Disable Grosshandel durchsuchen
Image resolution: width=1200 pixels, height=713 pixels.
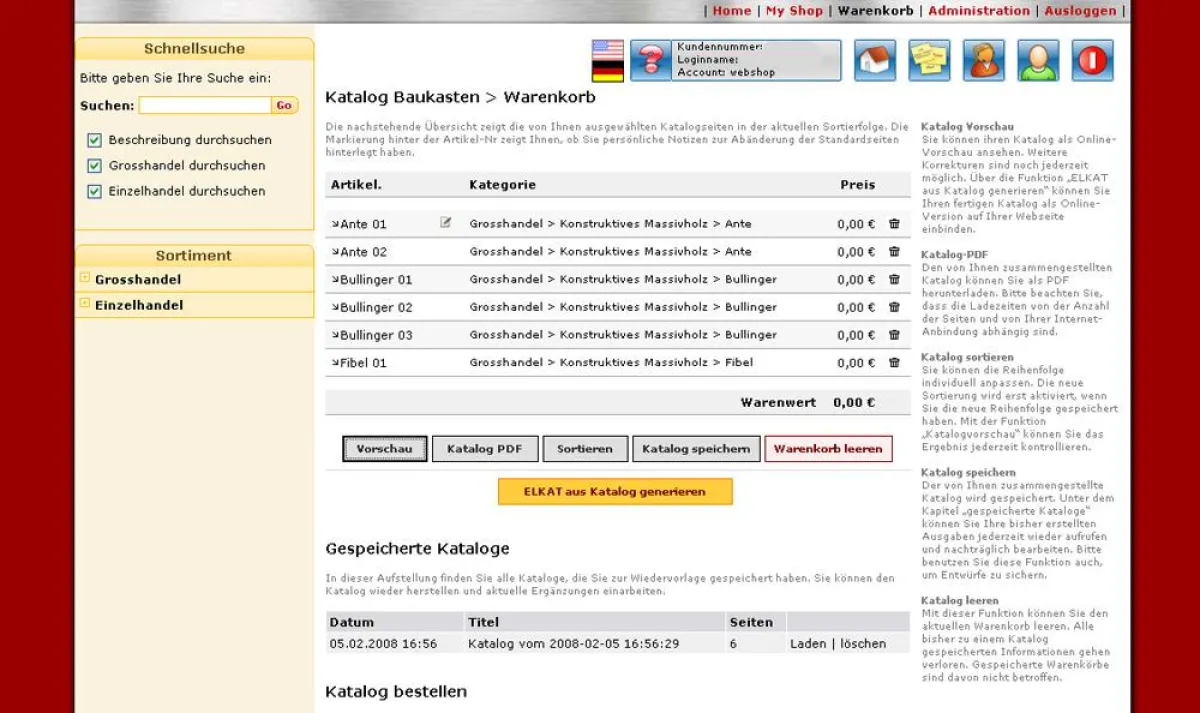pyautogui.click(x=94, y=166)
